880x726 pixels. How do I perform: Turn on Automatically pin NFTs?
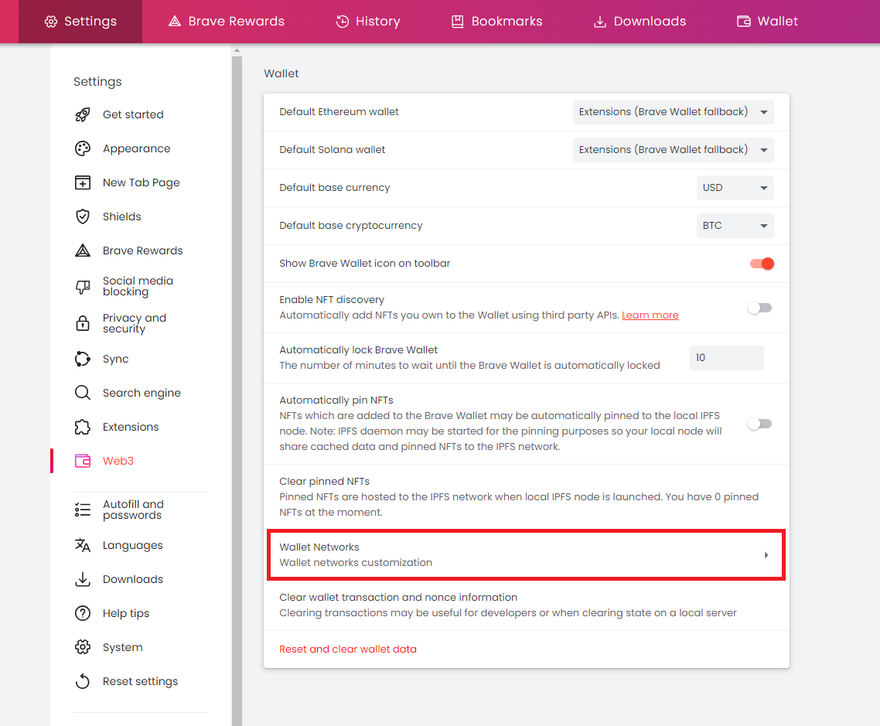tap(760, 424)
